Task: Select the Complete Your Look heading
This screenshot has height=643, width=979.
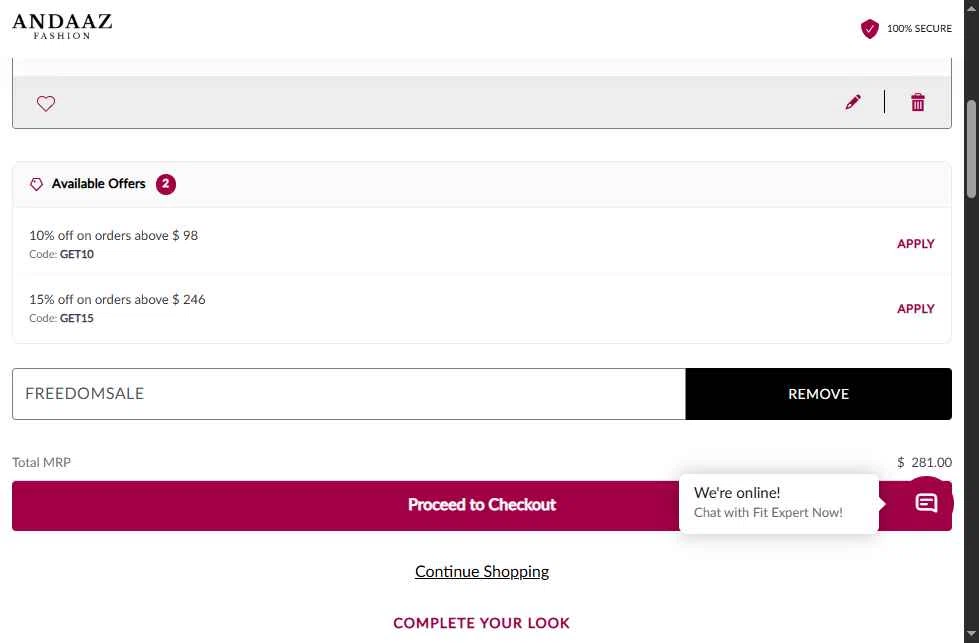Action: coord(481,623)
